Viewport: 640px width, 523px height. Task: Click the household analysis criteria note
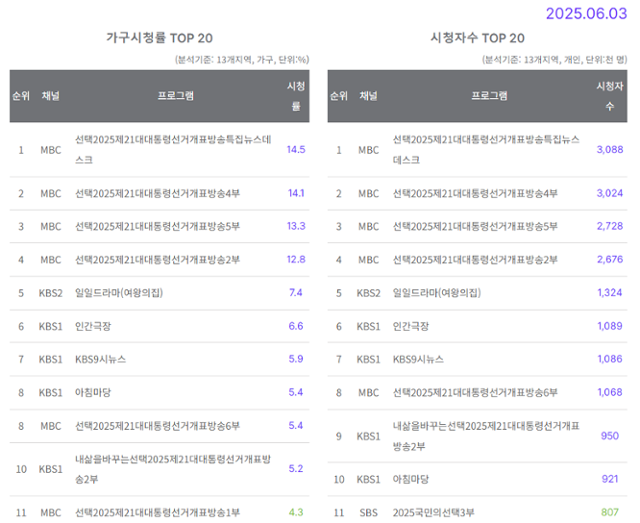click(242, 60)
